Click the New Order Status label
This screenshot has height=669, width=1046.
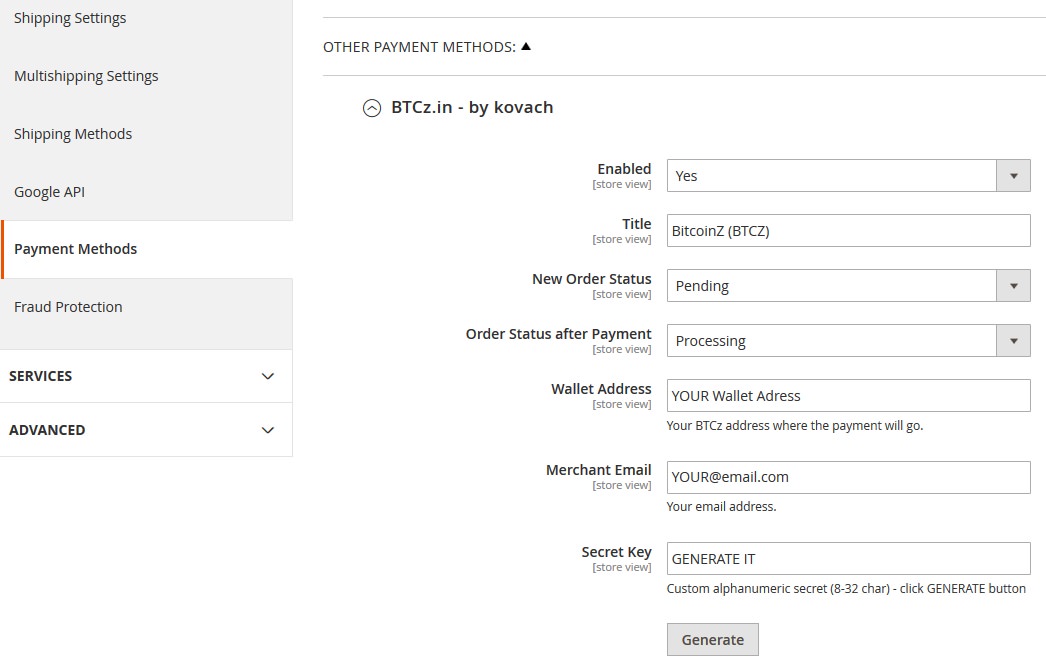coord(592,279)
